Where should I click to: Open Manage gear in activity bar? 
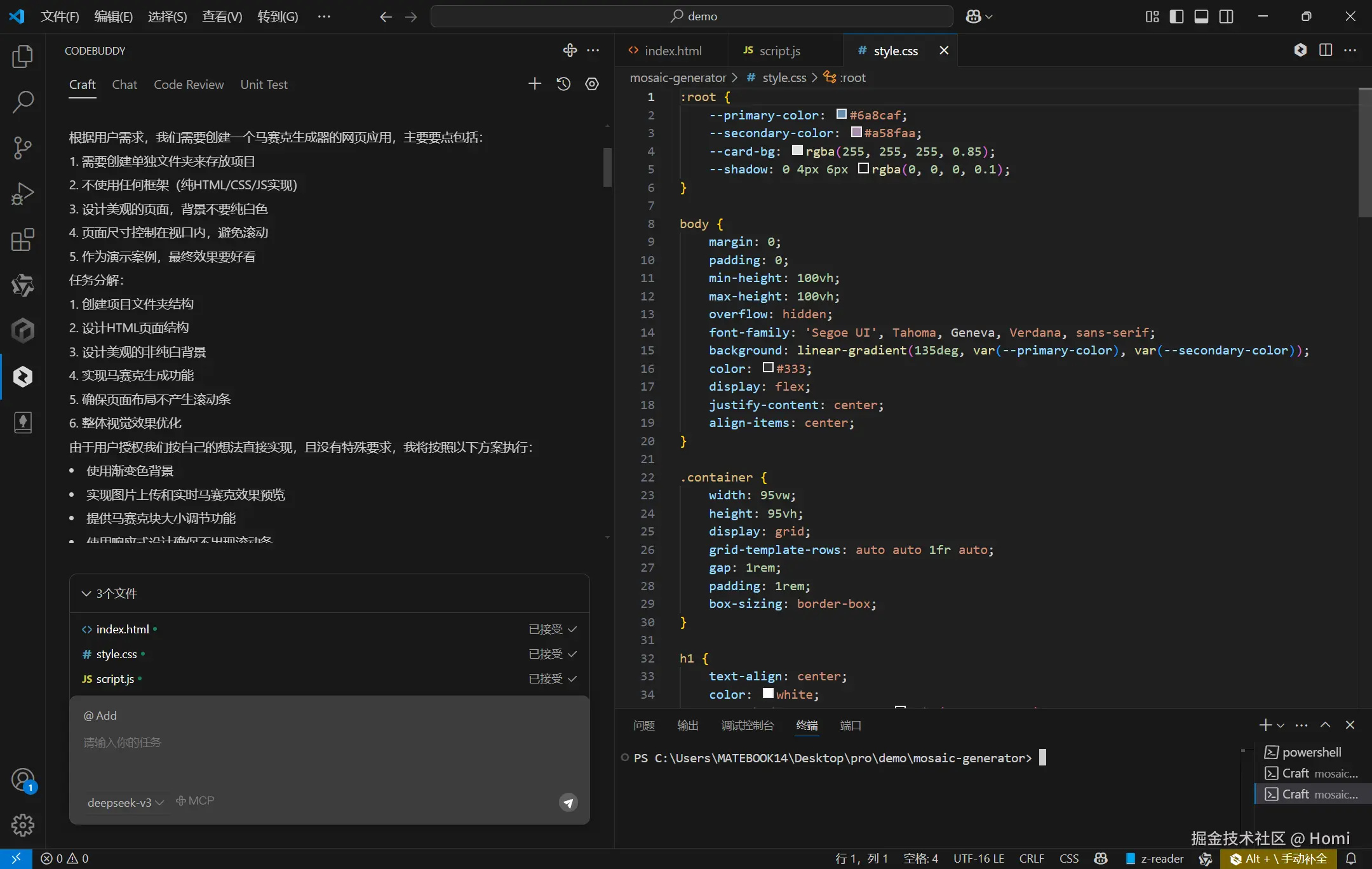(22, 825)
